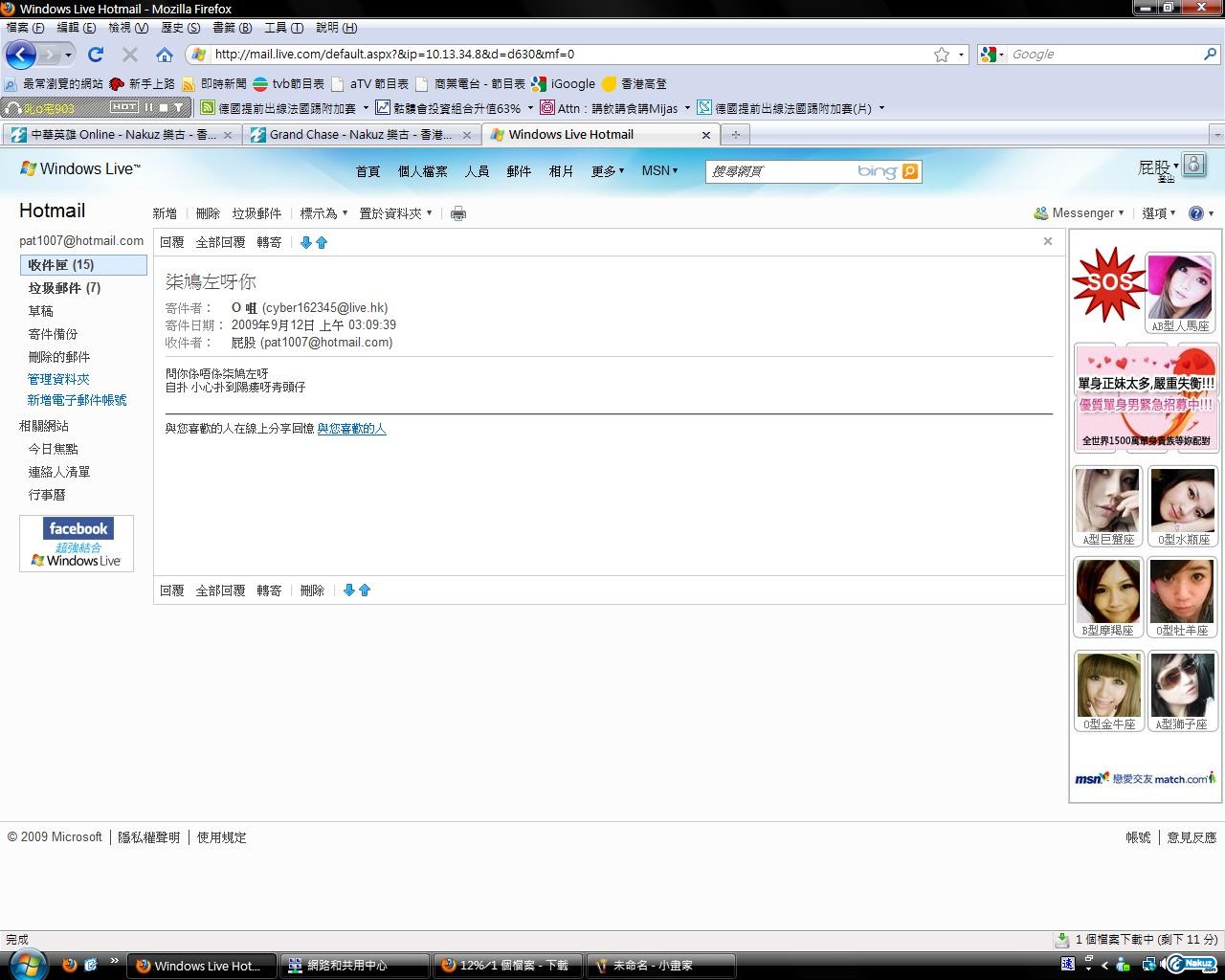The image size is (1225, 980).
Task: Click the 連絡人清單 link
Action: coord(59,472)
